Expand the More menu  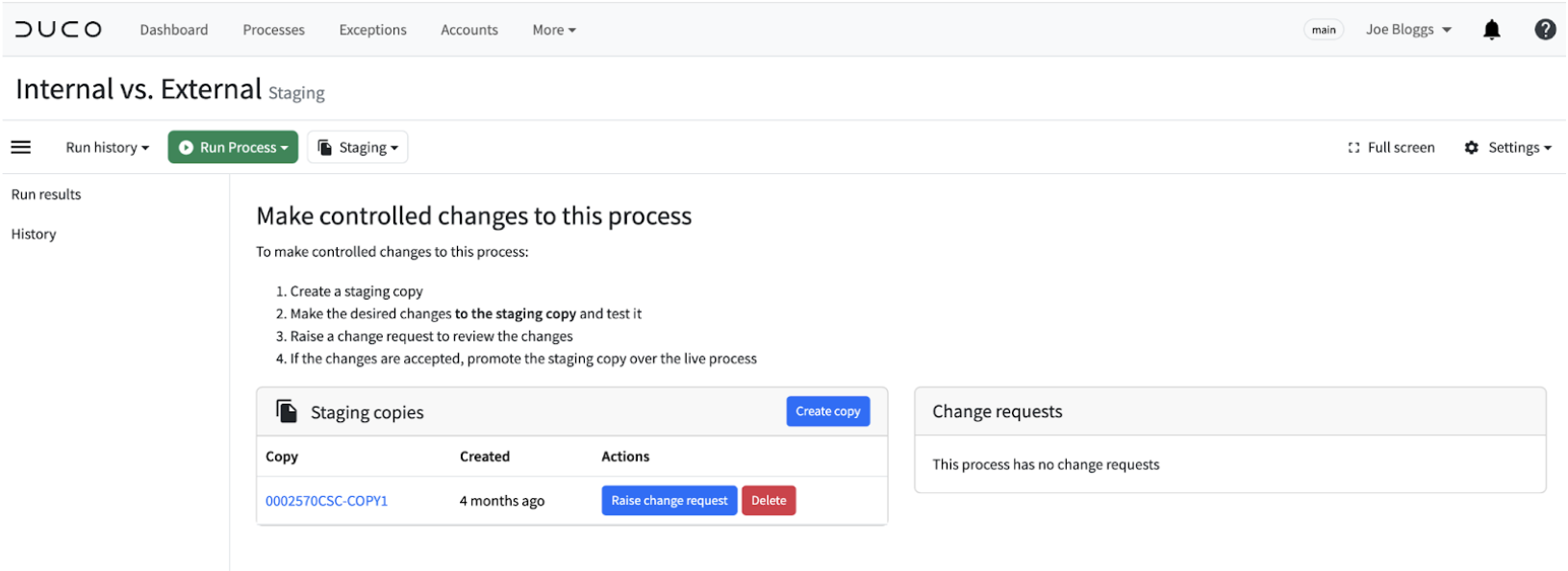pos(554,30)
